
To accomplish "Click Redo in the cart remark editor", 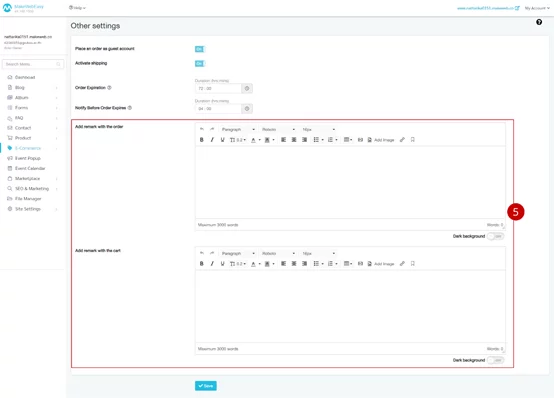I will 212,253.
